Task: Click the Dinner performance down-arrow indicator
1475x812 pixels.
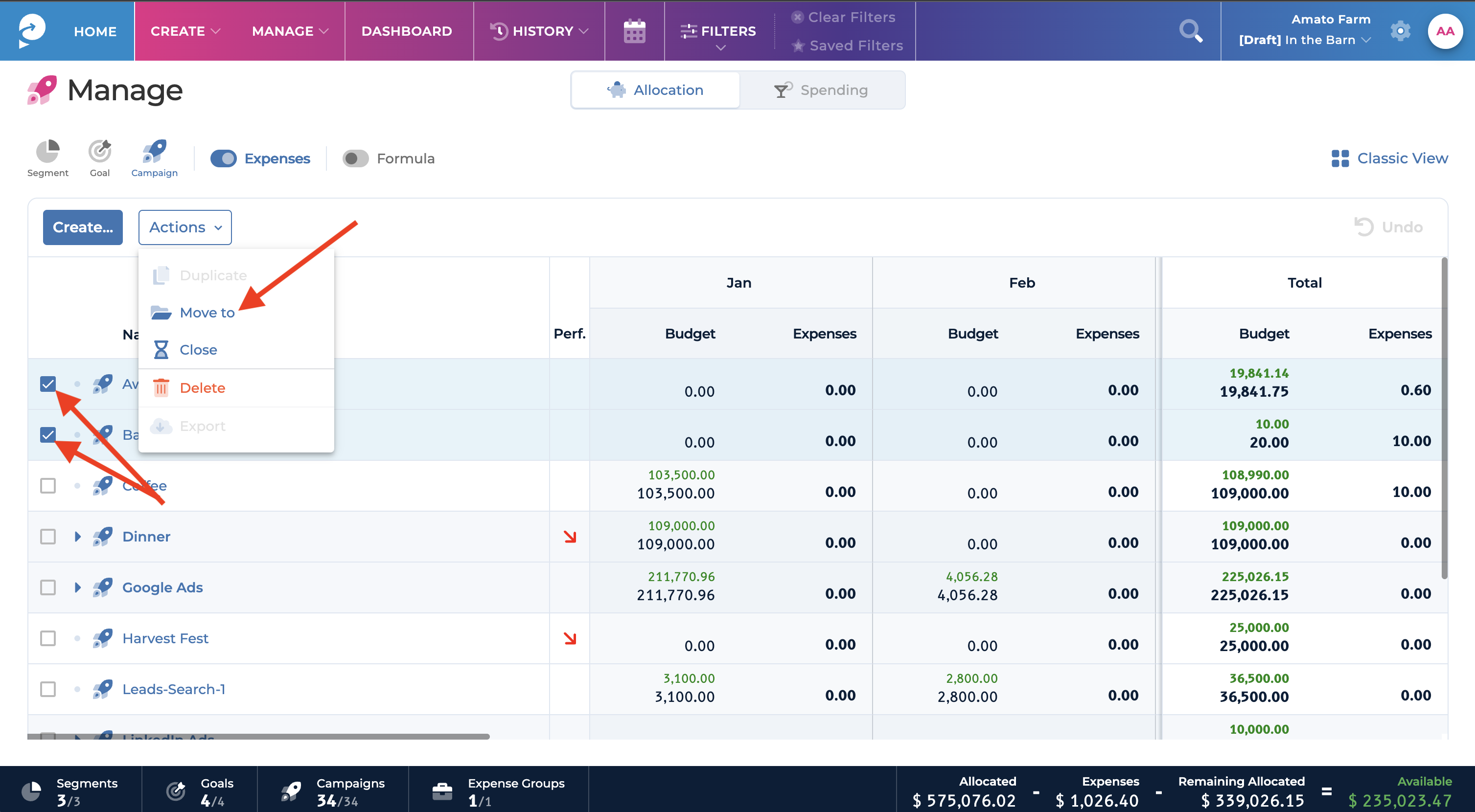Action: click(x=570, y=537)
